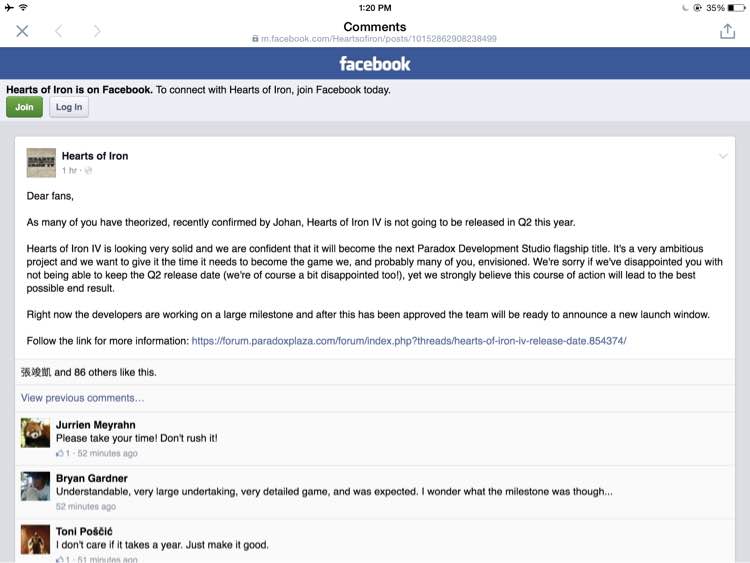
Task: Open Jurrien Meyrahn's profile name
Action: 96,425
